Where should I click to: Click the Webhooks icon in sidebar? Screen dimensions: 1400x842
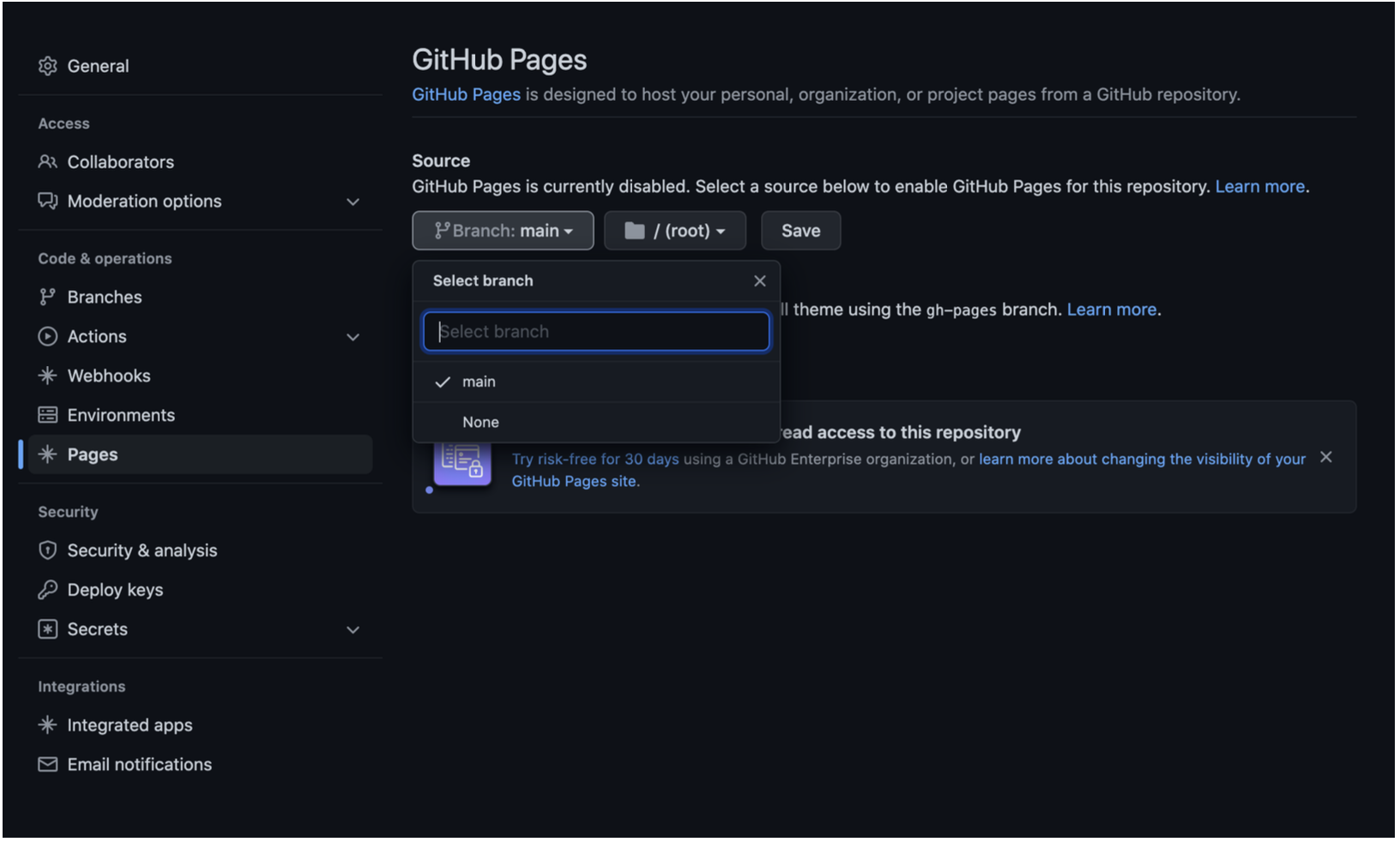[47, 376]
